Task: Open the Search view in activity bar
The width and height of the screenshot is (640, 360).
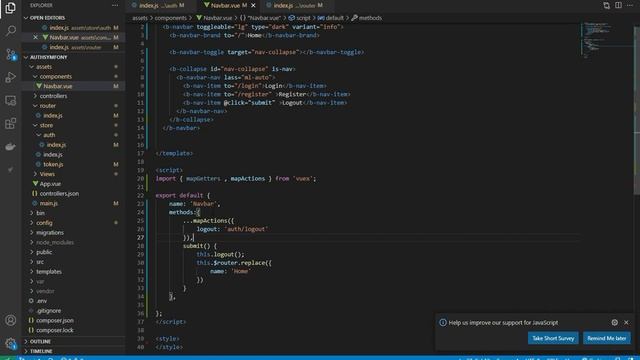Action: pos(10,31)
